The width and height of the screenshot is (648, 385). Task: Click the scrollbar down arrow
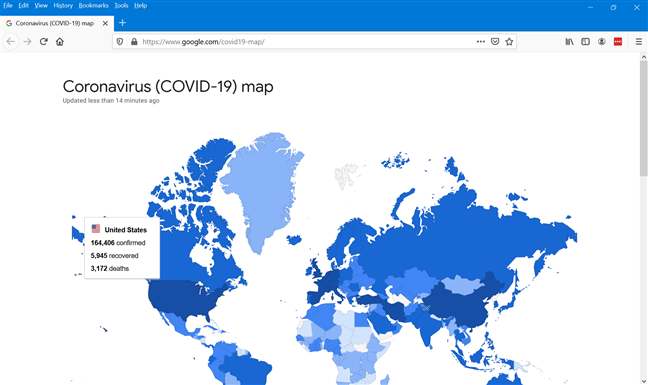(x=643, y=381)
